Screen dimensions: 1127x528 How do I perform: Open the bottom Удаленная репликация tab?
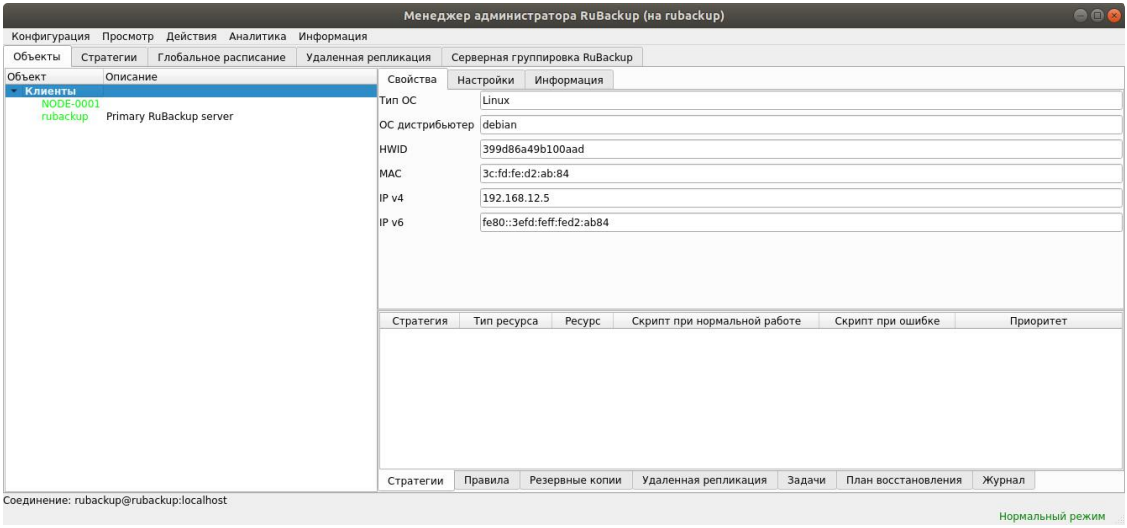coord(704,480)
